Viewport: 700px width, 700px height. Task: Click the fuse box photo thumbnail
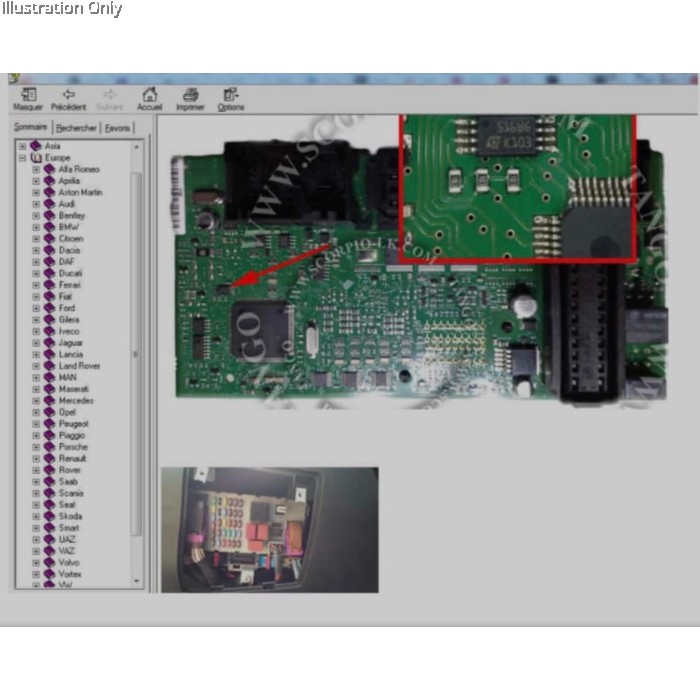pyautogui.click(x=269, y=529)
